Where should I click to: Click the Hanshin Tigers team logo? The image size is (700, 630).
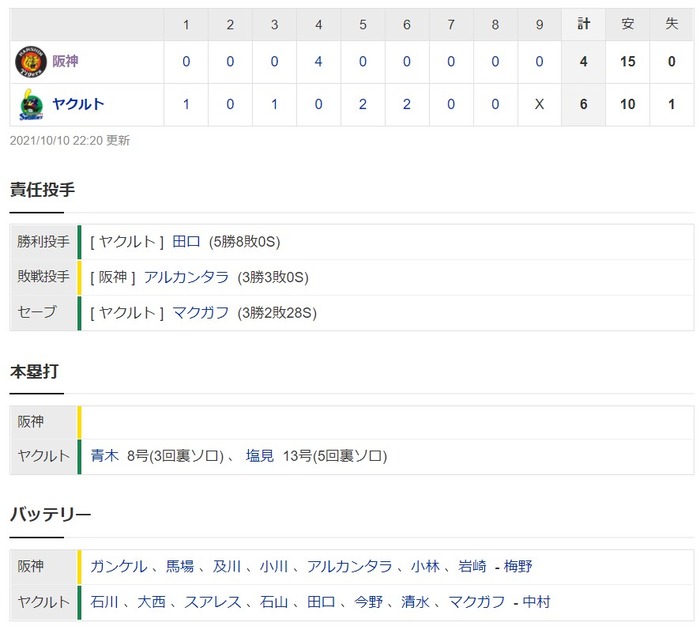(31, 62)
